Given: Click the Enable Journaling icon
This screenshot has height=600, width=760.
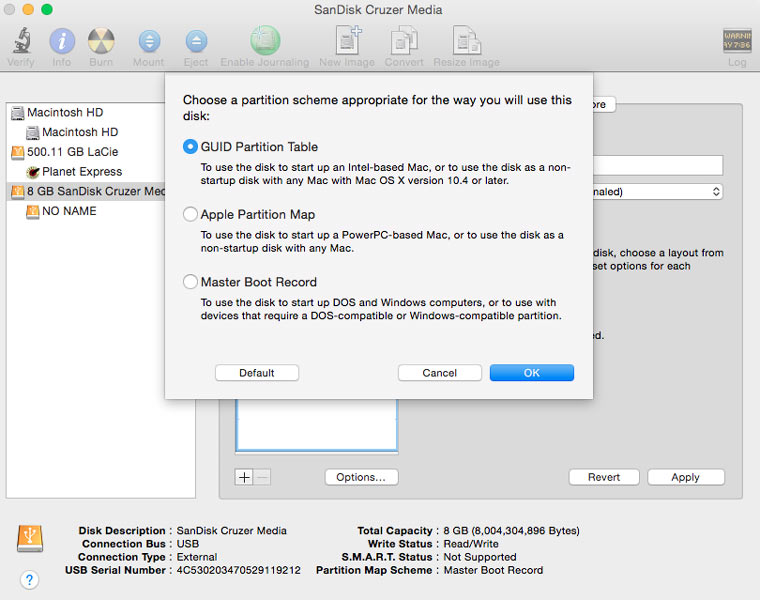Looking at the screenshot, I should pyautogui.click(x=265, y=40).
